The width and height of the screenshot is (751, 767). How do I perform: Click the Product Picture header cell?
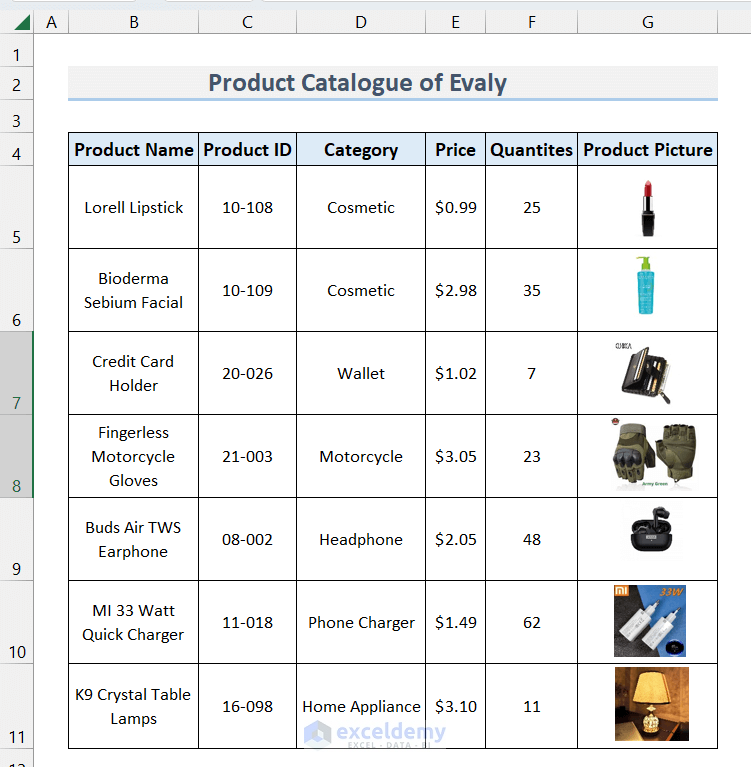647,149
